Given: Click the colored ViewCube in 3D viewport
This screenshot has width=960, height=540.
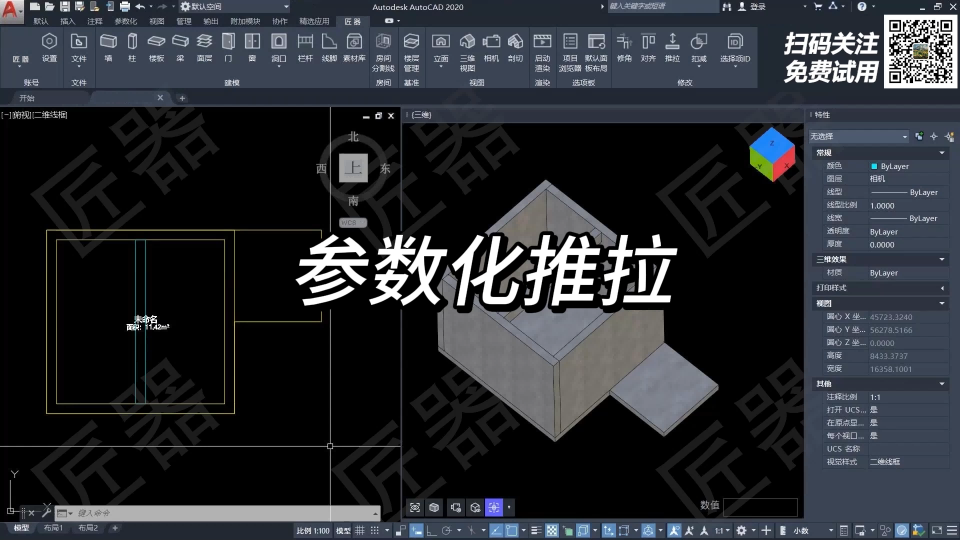Looking at the screenshot, I should [x=772, y=154].
